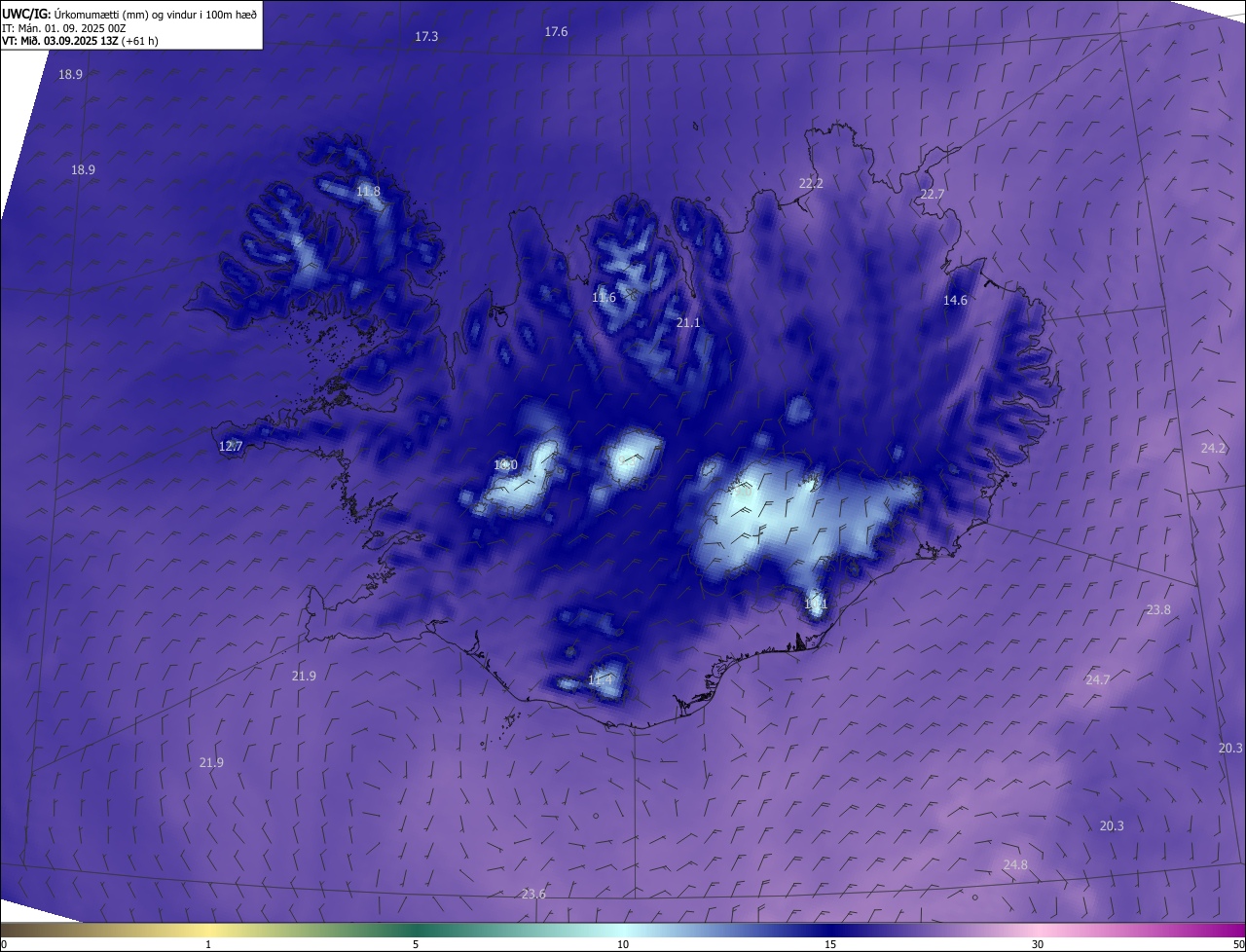Click the 23.6 value label
The width and height of the screenshot is (1246, 952).
tap(533, 895)
